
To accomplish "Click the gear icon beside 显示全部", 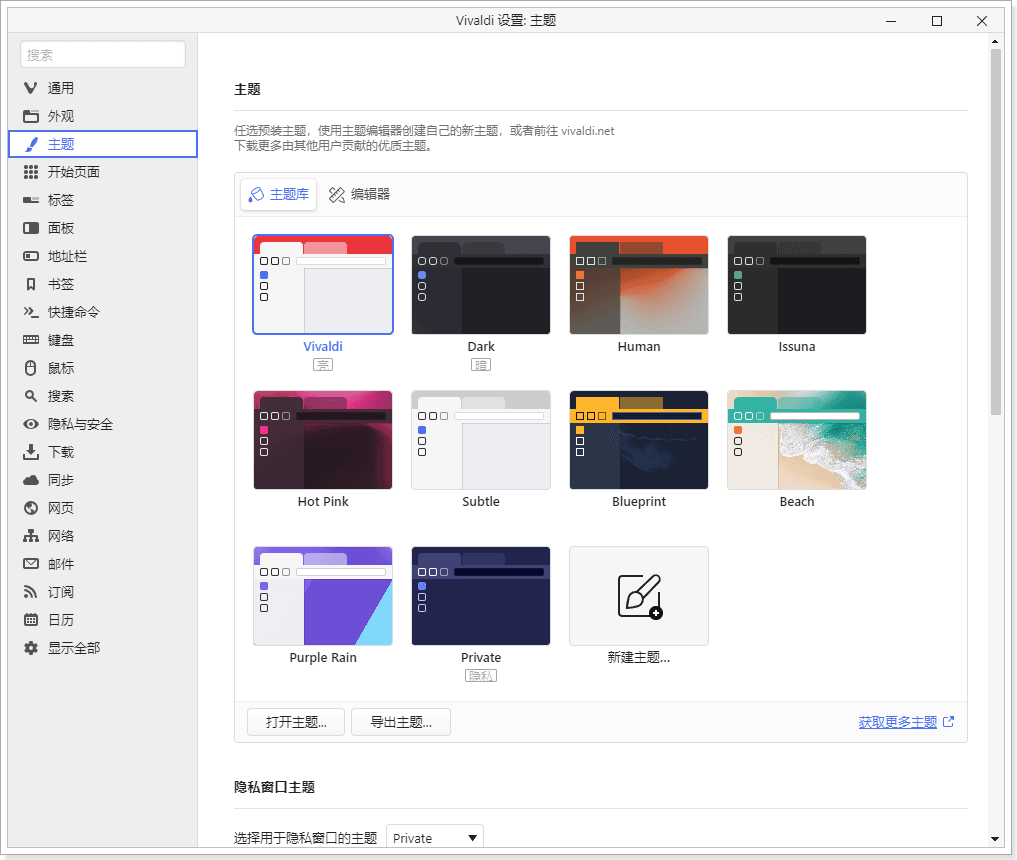I will pos(30,648).
